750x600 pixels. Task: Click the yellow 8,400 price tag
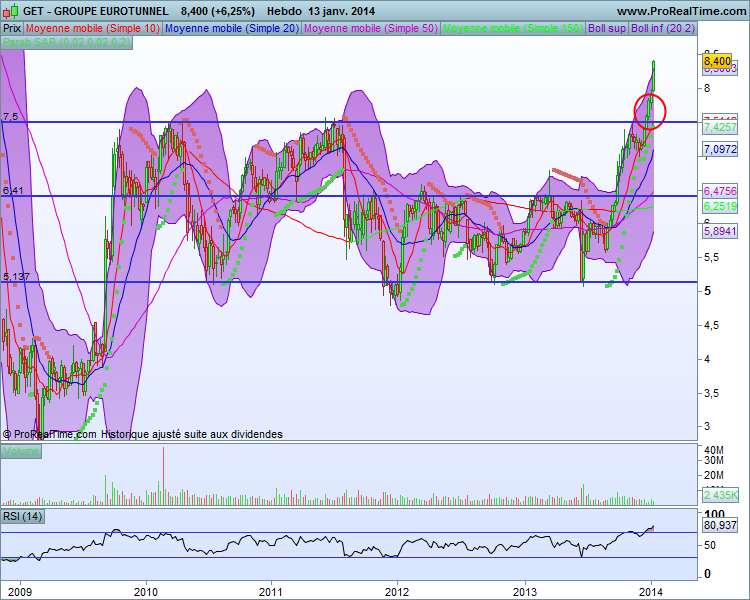point(717,61)
